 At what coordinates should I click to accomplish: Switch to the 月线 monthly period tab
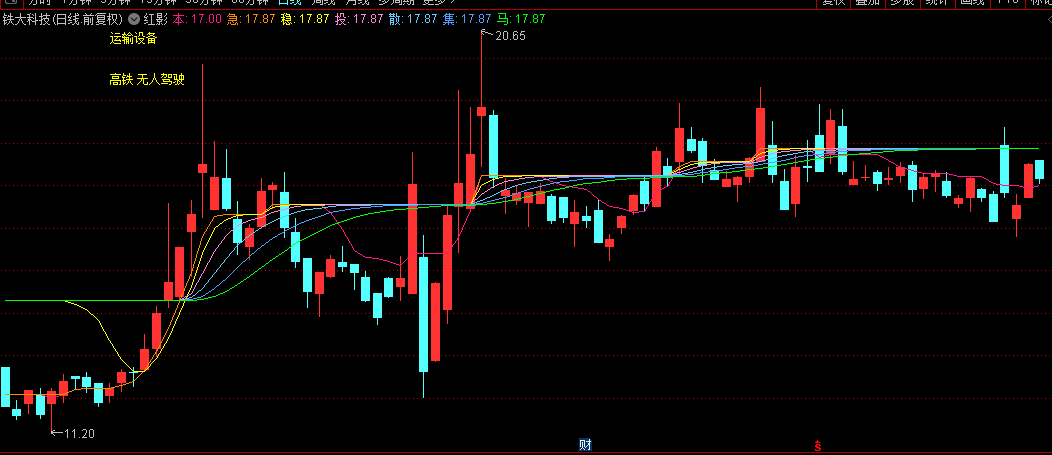(x=357, y=2)
